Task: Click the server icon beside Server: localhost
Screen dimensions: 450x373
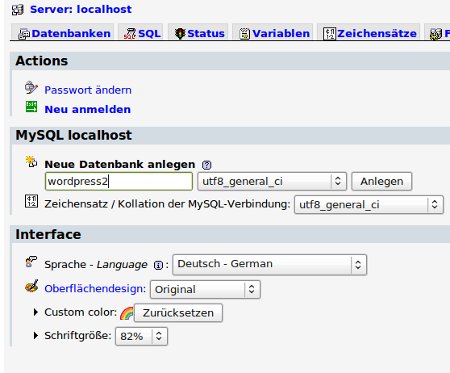Action: (18, 10)
